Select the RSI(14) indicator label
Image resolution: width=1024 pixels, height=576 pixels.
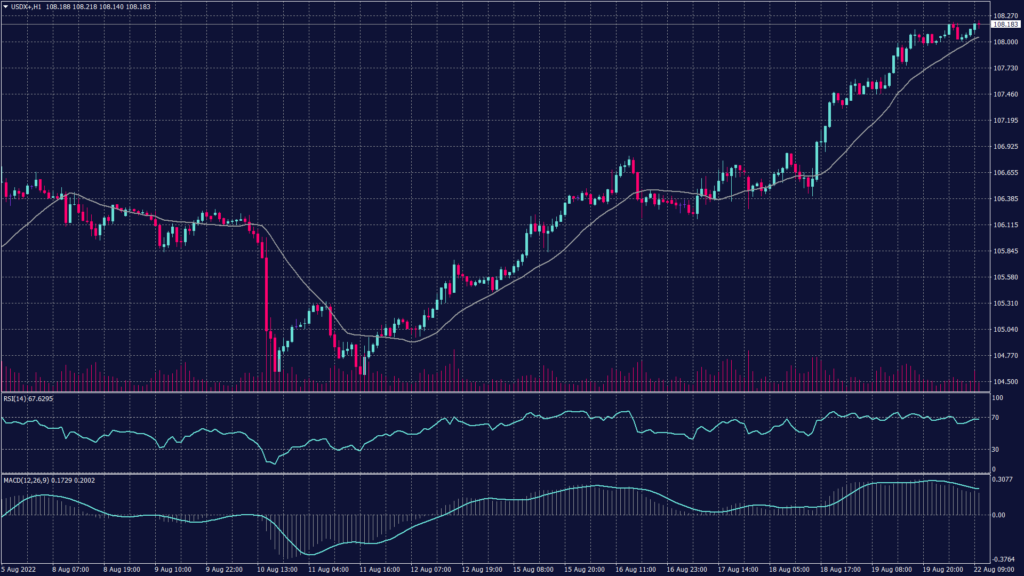click(16, 399)
